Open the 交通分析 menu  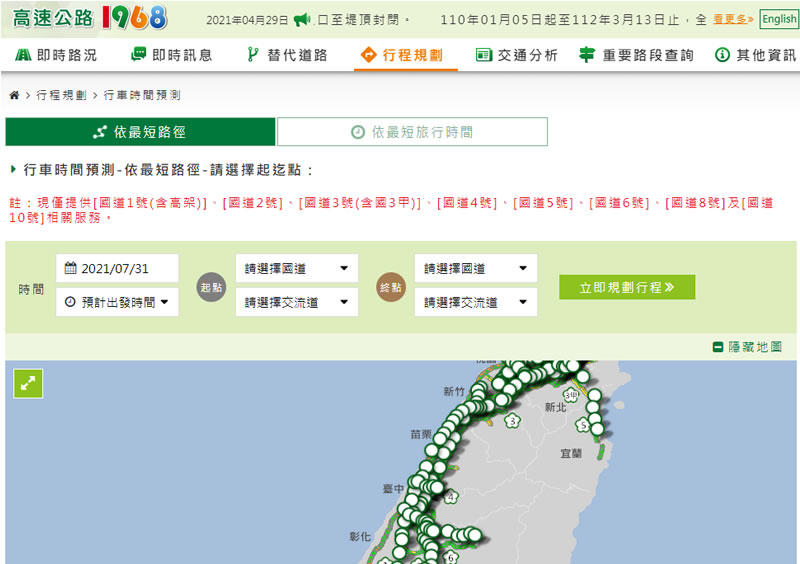[517, 55]
